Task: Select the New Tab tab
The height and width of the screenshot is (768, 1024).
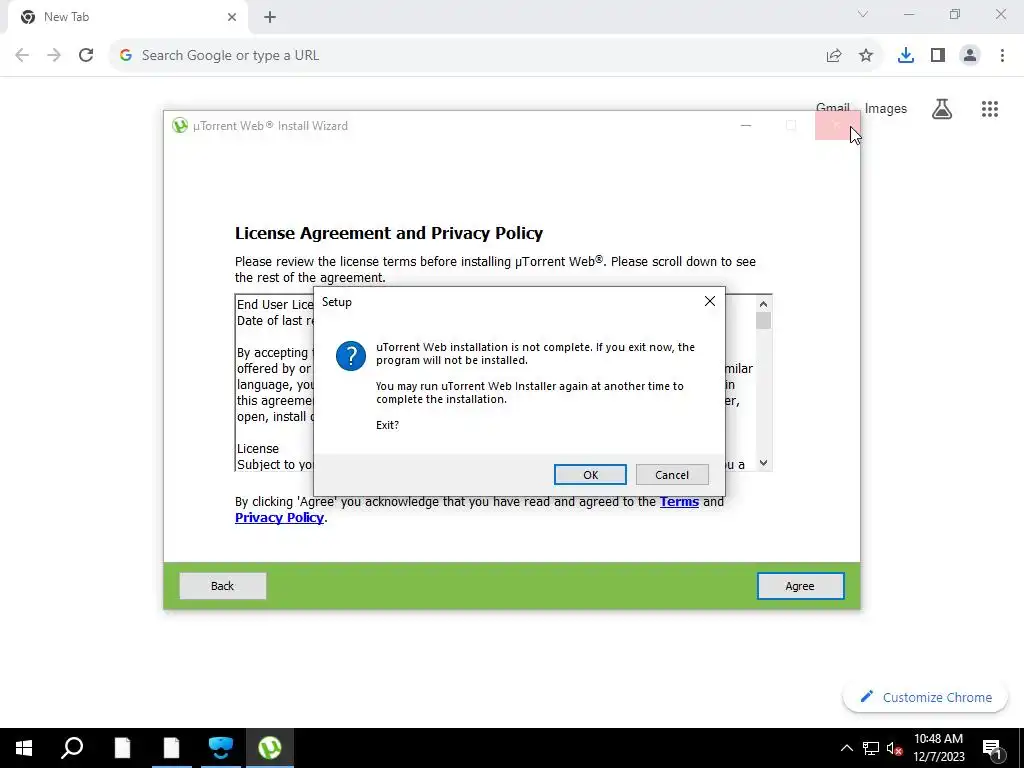Action: pos(129,17)
